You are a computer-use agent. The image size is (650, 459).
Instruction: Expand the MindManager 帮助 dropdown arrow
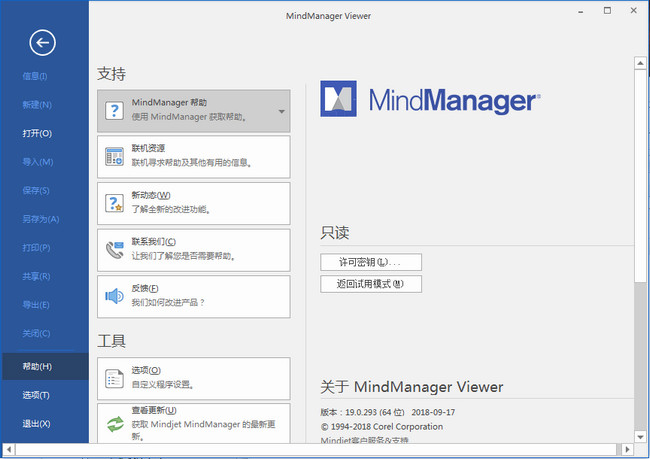click(x=281, y=111)
